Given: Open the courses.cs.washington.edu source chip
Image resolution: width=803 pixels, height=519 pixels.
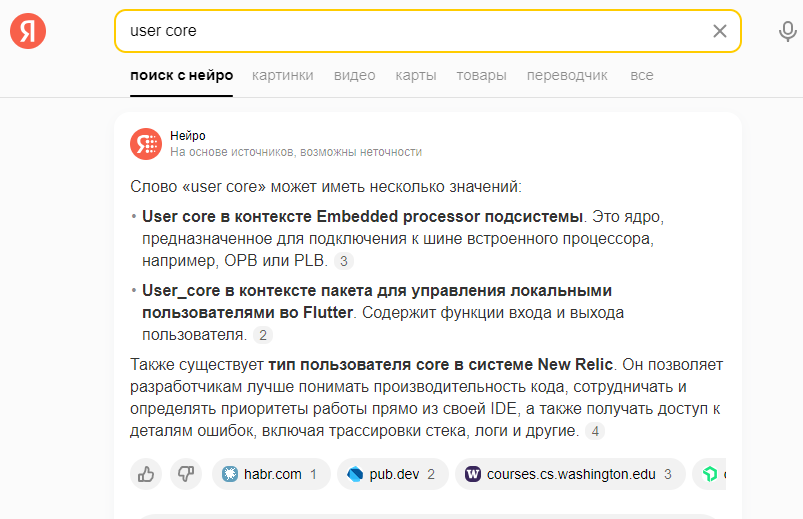Looking at the screenshot, I should 569,474.
